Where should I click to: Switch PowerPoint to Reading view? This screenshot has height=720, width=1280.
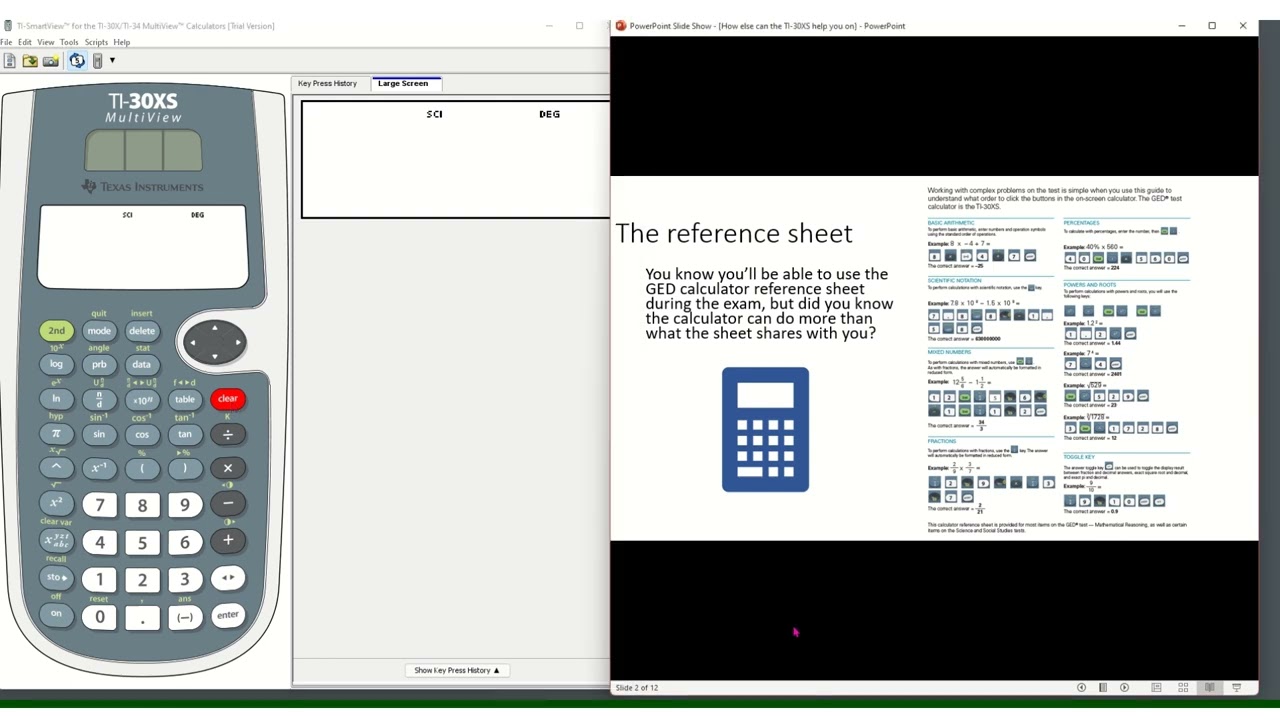[1210, 688]
